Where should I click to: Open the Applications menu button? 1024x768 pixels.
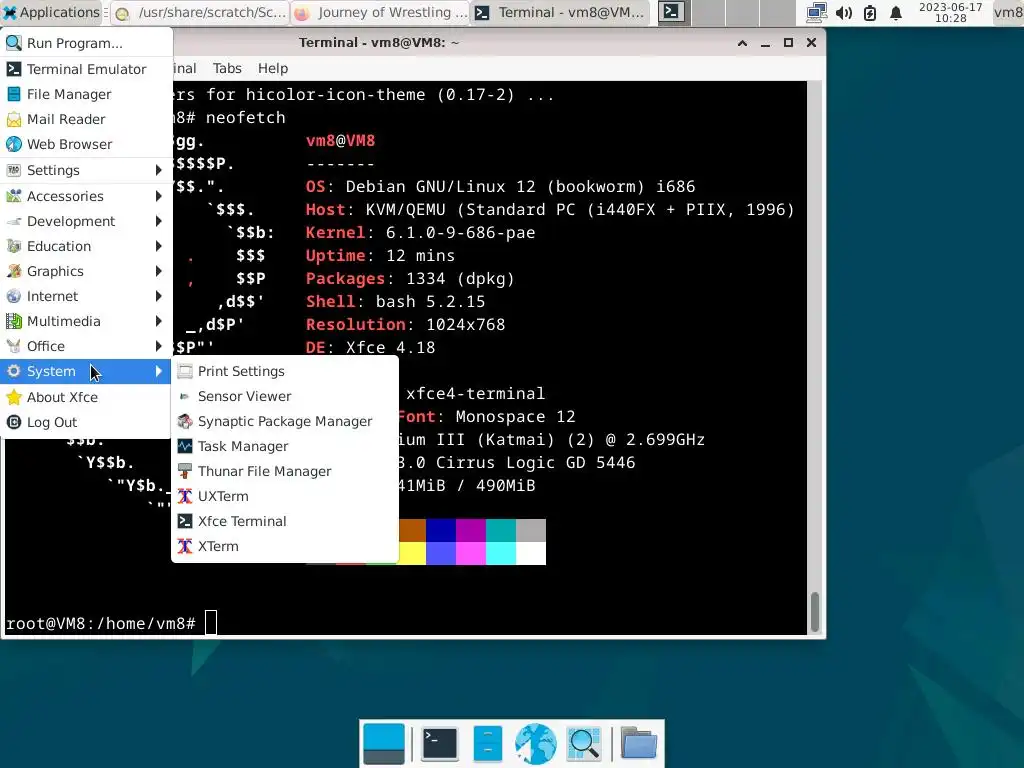(52, 12)
